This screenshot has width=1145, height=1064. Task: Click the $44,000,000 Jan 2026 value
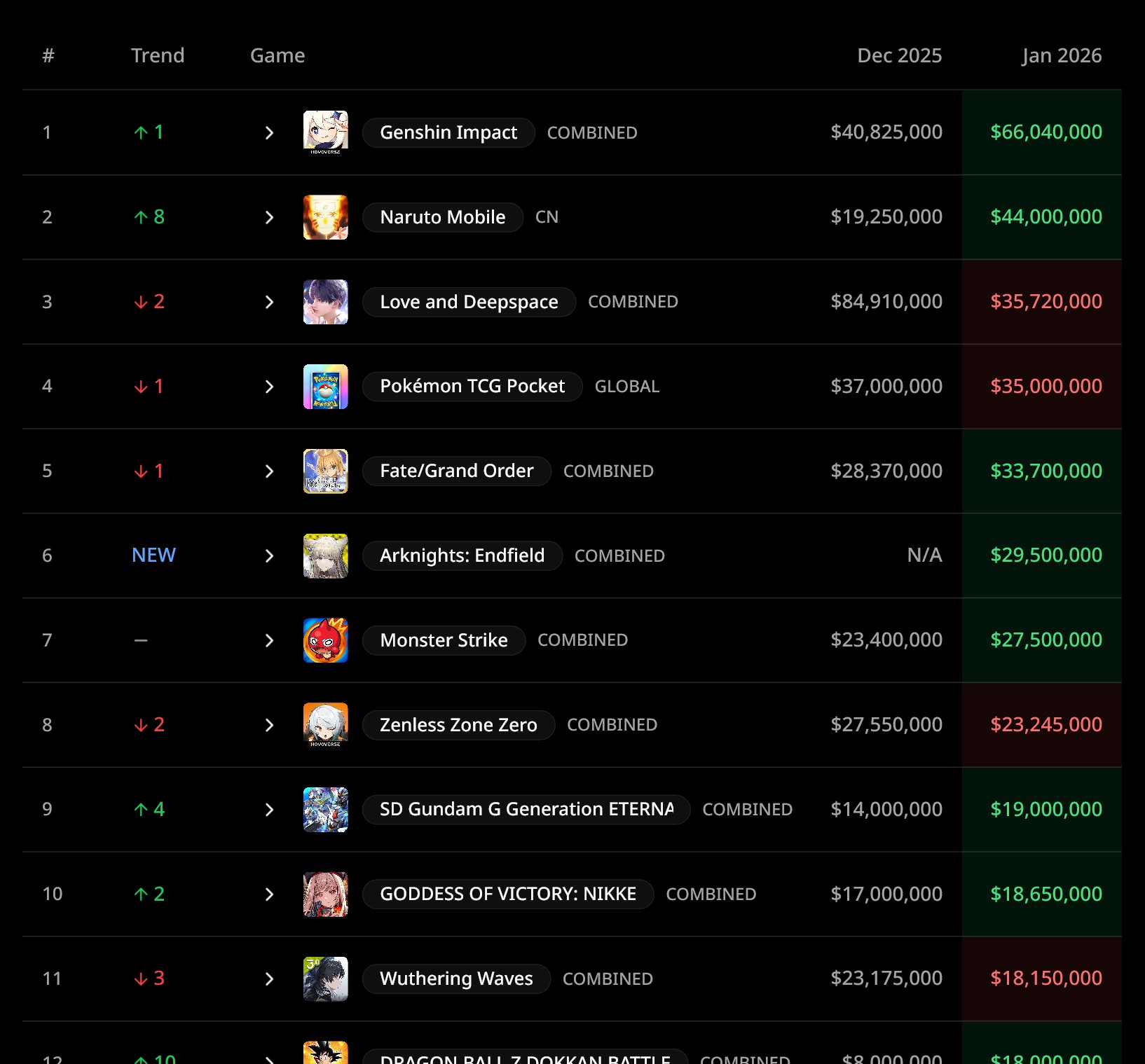point(1046,217)
